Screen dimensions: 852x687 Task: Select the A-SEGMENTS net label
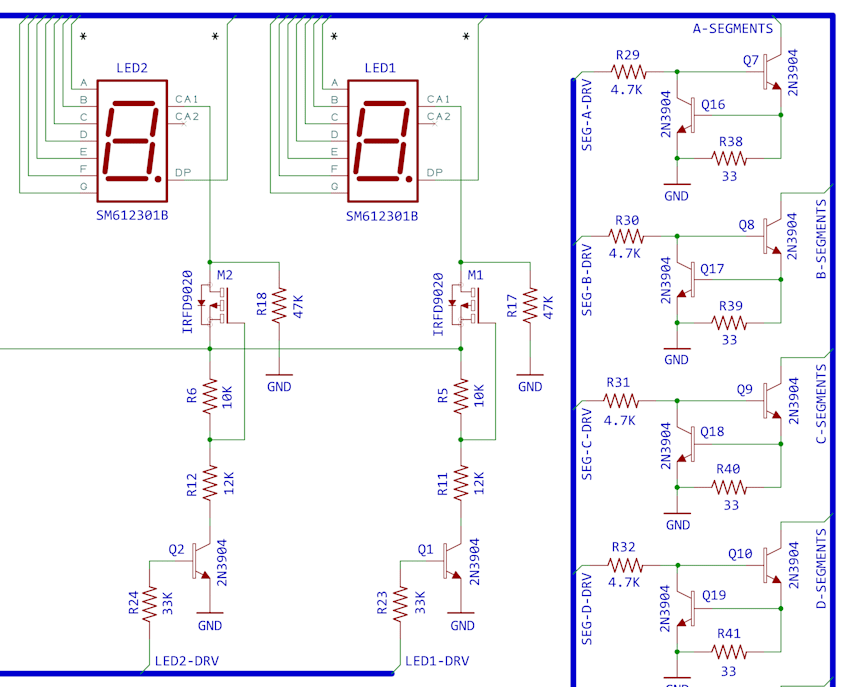coord(733,29)
